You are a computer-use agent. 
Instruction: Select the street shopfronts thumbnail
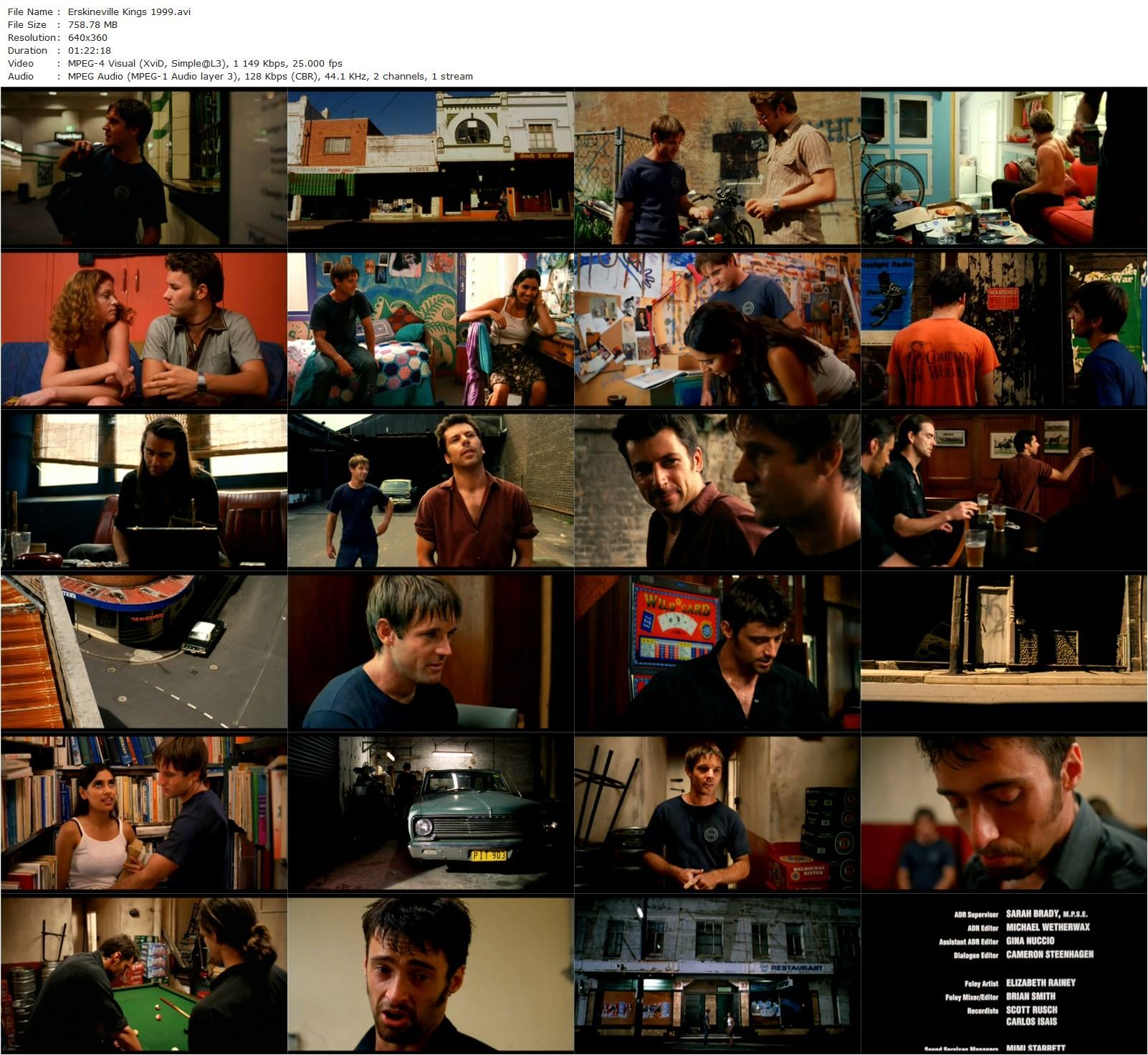click(430, 165)
